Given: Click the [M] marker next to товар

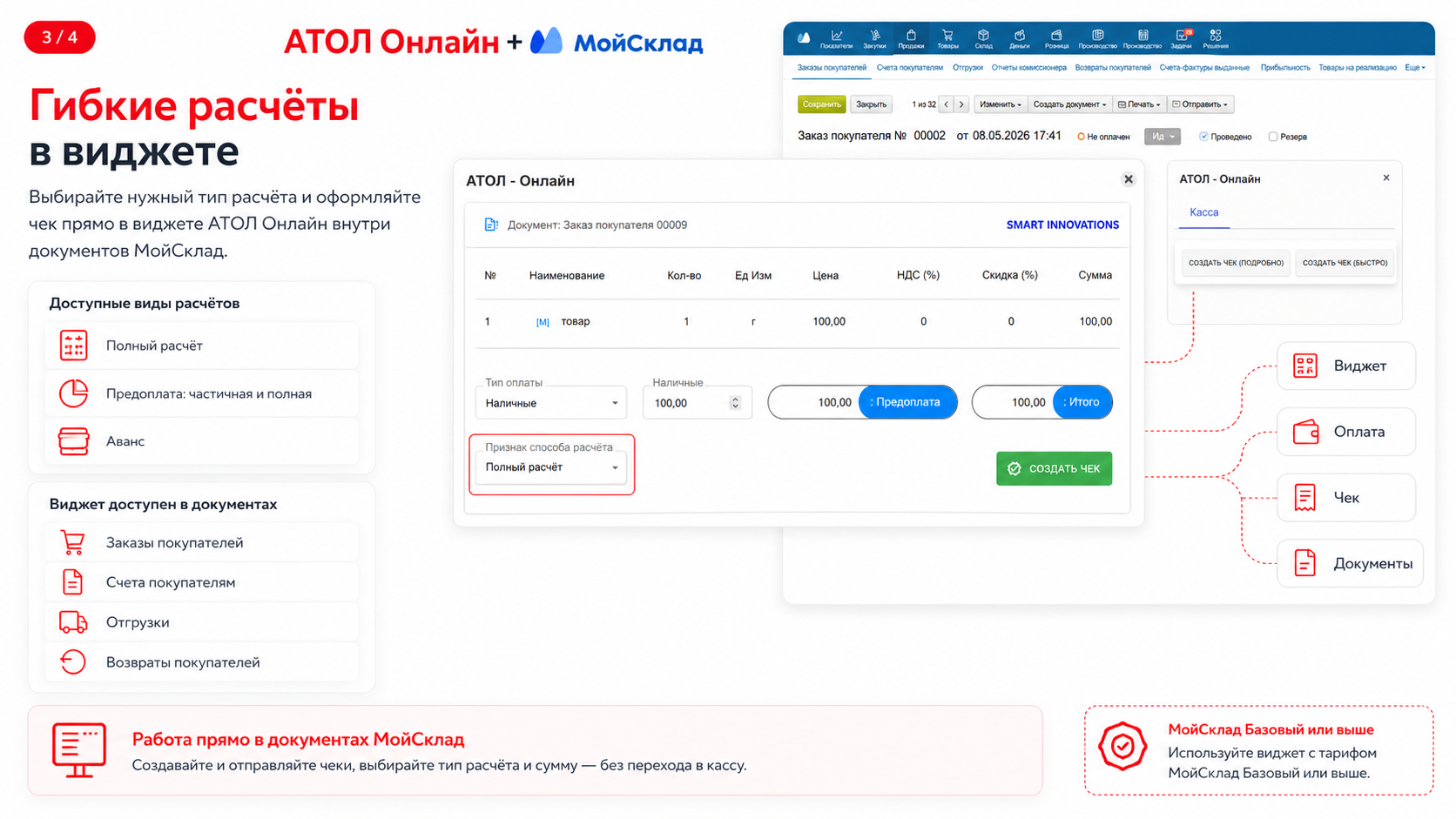Looking at the screenshot, I should click(543, 322).
